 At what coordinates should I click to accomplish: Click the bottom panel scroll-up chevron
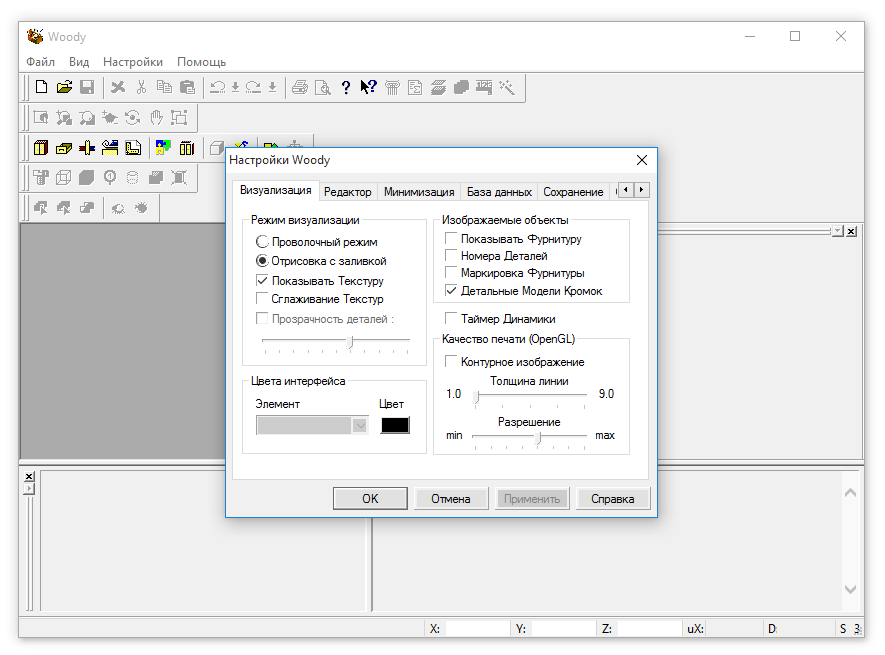pos(850,493)
